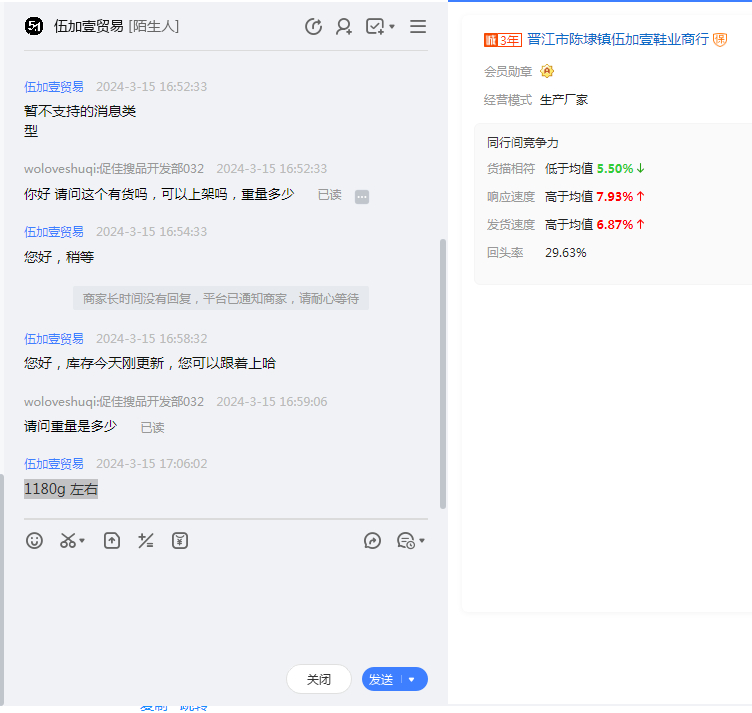
Task: Click the highlighted 1180g 左右 message
Action: pyautogui.click(x=61, y=489)
